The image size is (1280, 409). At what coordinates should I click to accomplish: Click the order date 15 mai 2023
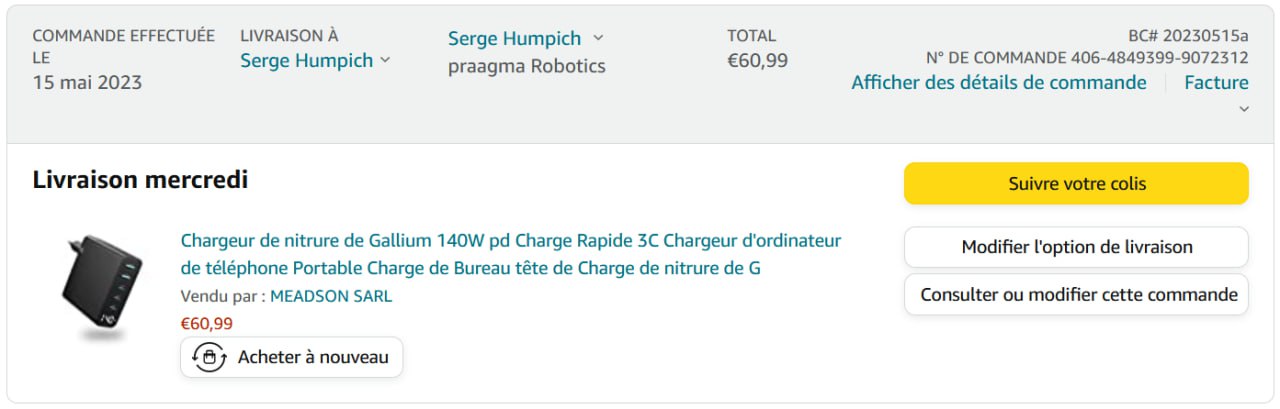pyautogui.click(x=87, y=82)
